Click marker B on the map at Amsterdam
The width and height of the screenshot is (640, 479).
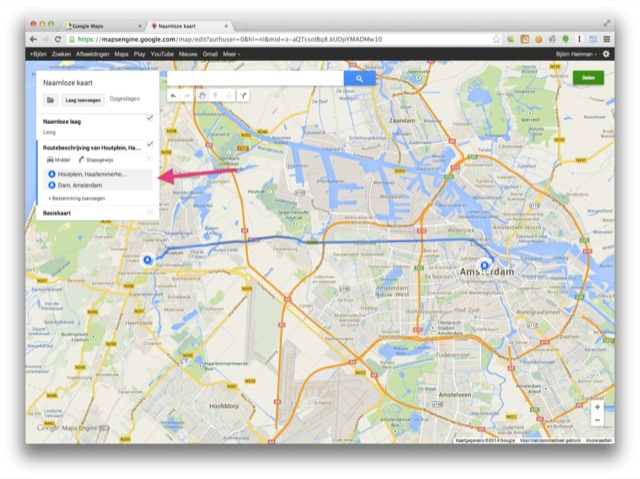click(484, 266)
